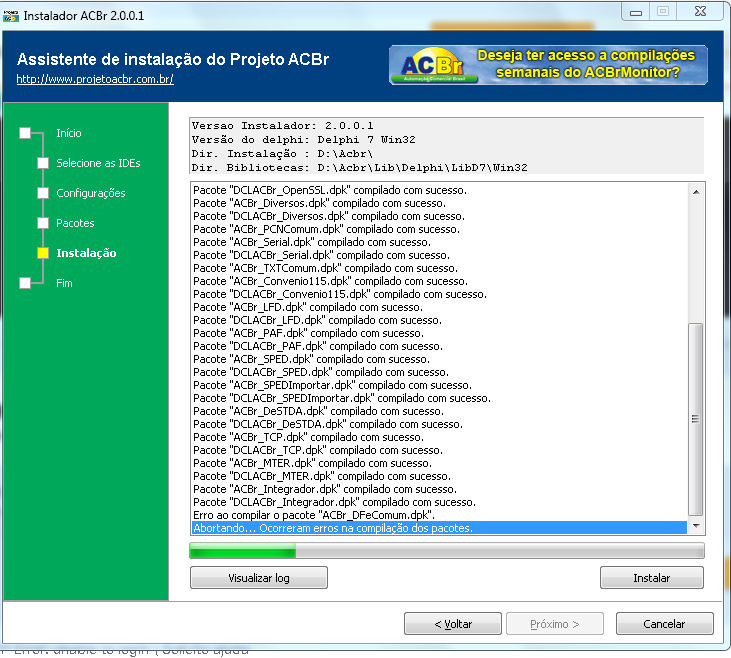
Task: Select the DCLACBr_DeSTDA.dpk log line
Action: 439,424
